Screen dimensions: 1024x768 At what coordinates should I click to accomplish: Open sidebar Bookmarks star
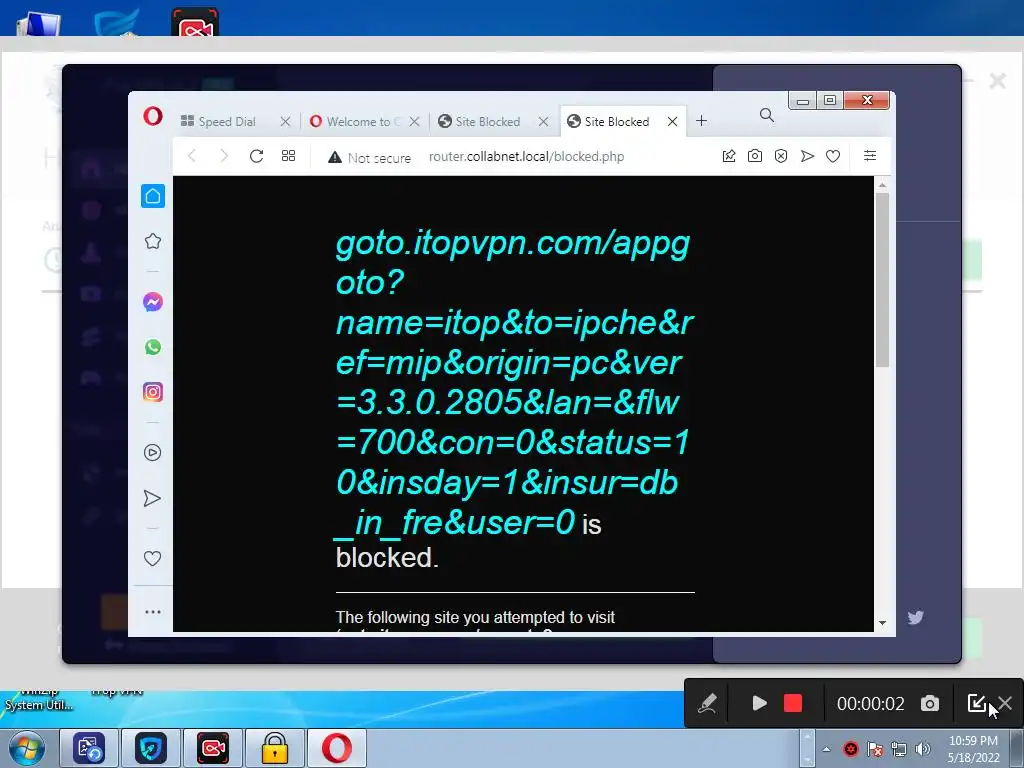tap(153, 241)
